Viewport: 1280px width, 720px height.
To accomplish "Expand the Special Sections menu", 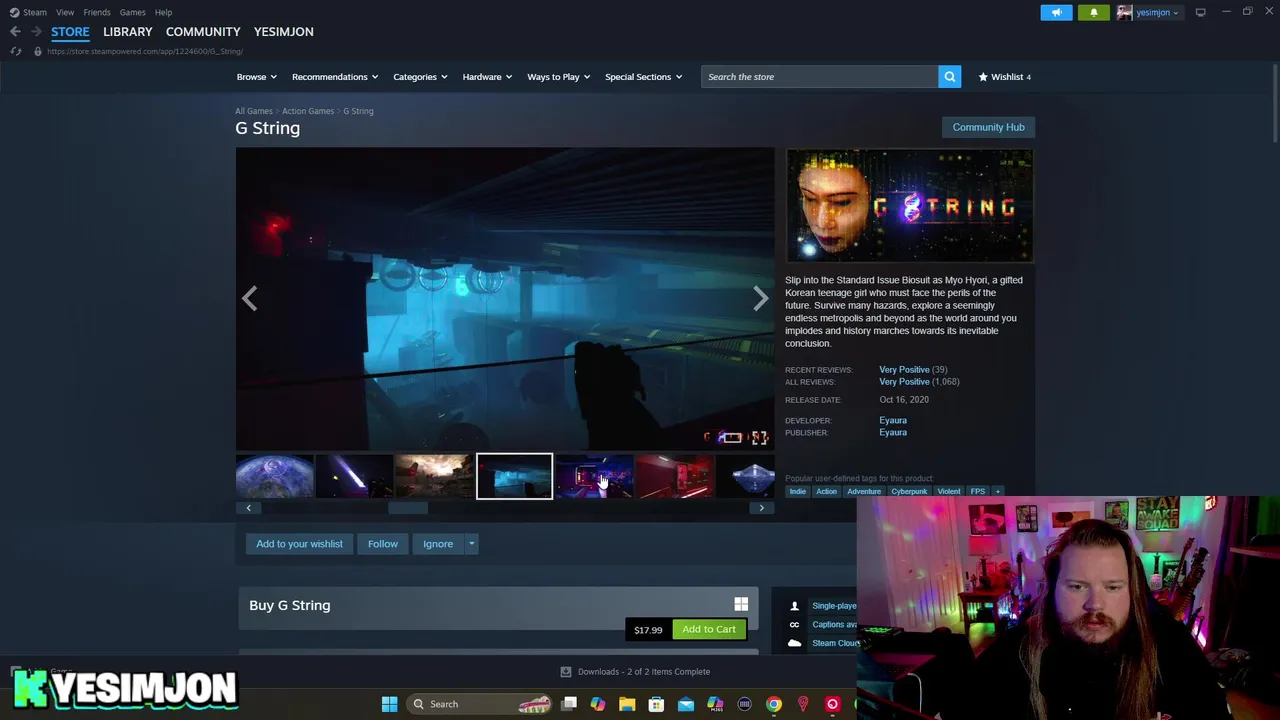I will [x=643, y=77].
